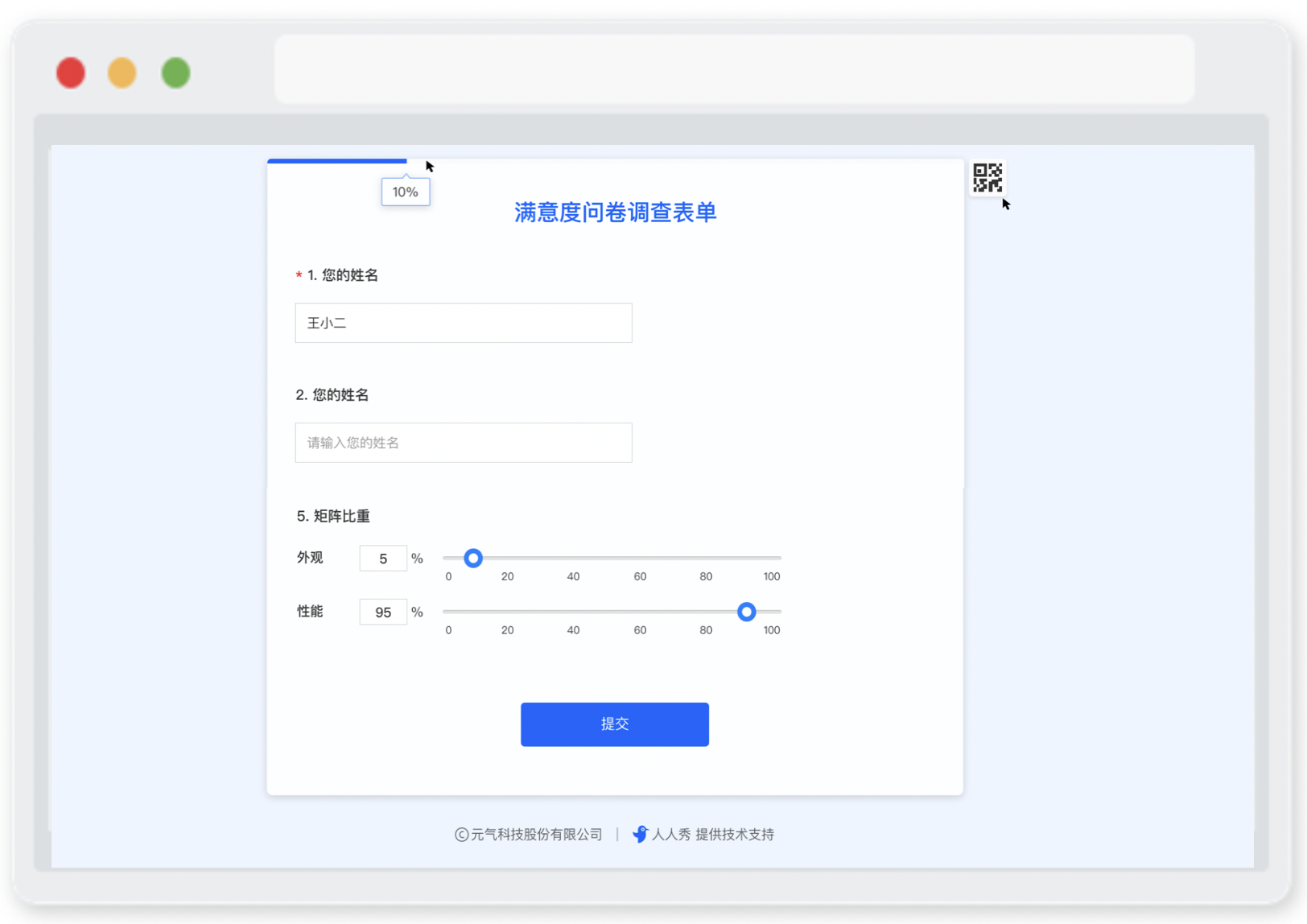Click the 10% progress tooltip

pyautogui.click(x=406, y=192)
